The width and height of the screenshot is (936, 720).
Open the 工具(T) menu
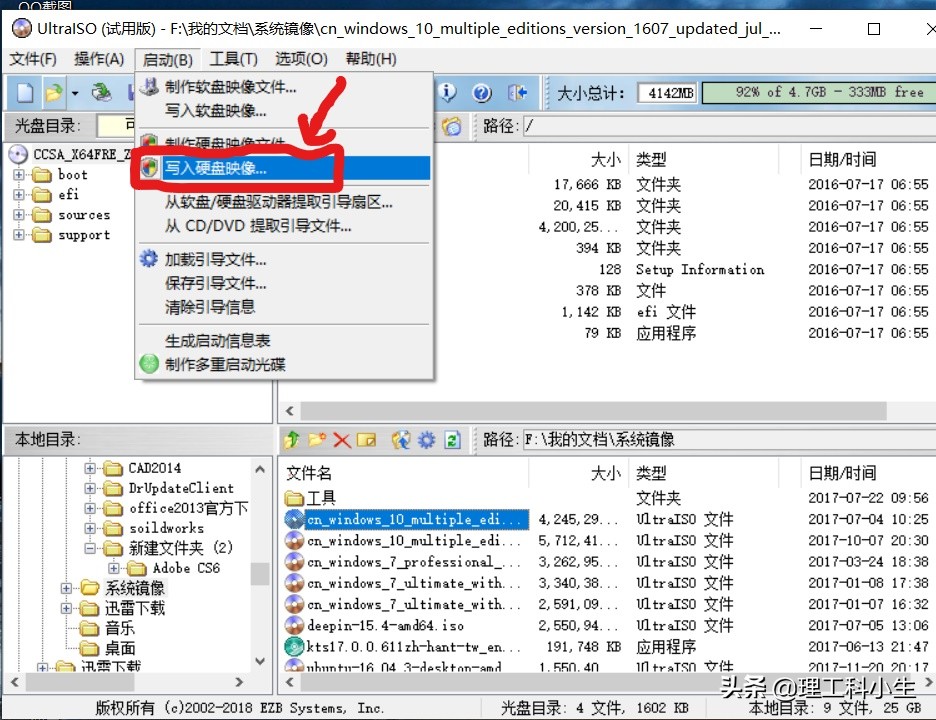point(233,58)
